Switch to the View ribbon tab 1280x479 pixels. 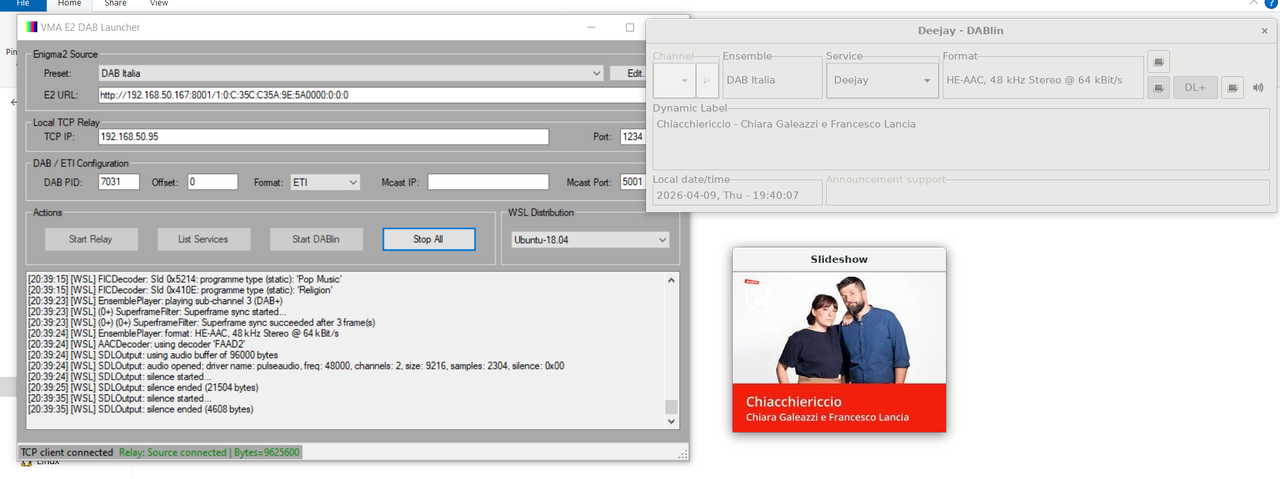(158, 4)
